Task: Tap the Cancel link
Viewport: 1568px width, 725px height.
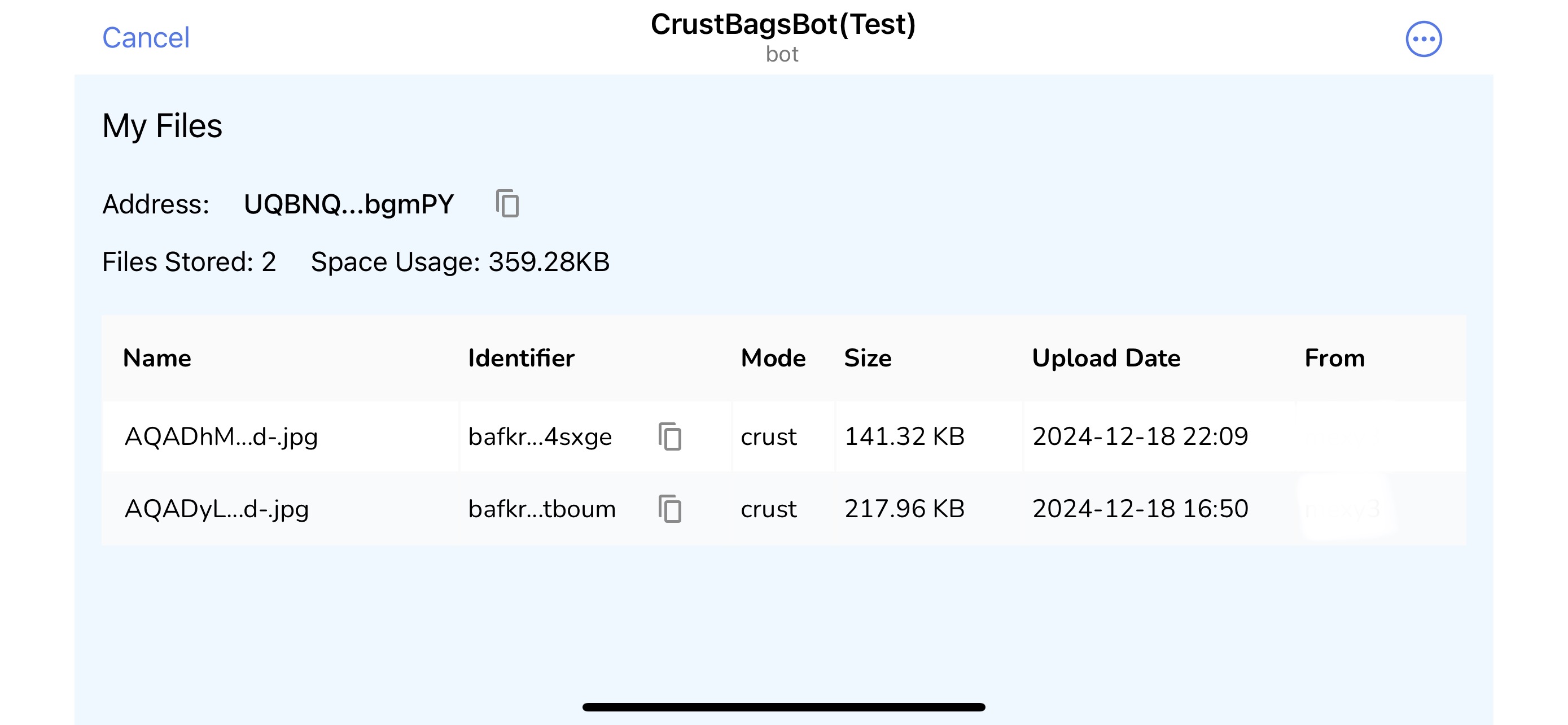Action: [x=146, y=38]
